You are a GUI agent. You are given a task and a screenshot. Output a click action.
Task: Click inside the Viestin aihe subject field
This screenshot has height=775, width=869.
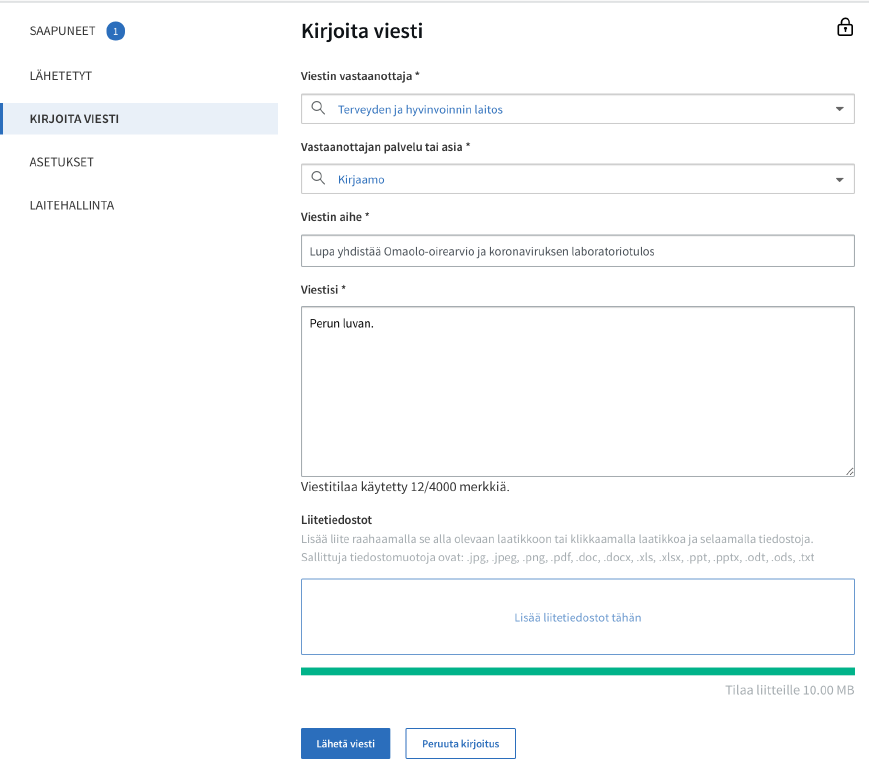(x=578, y=250)
